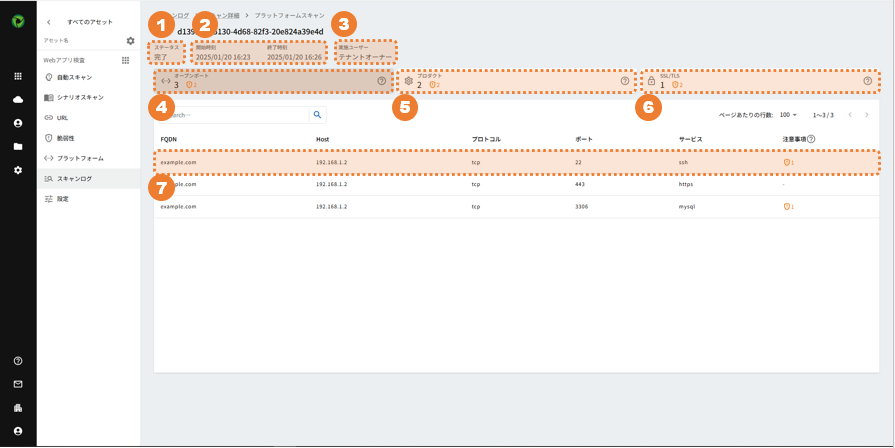This screenshot has height=448, width=895.
Task: Click the help icon on the プロダクト card
Action: pos(624,81)
